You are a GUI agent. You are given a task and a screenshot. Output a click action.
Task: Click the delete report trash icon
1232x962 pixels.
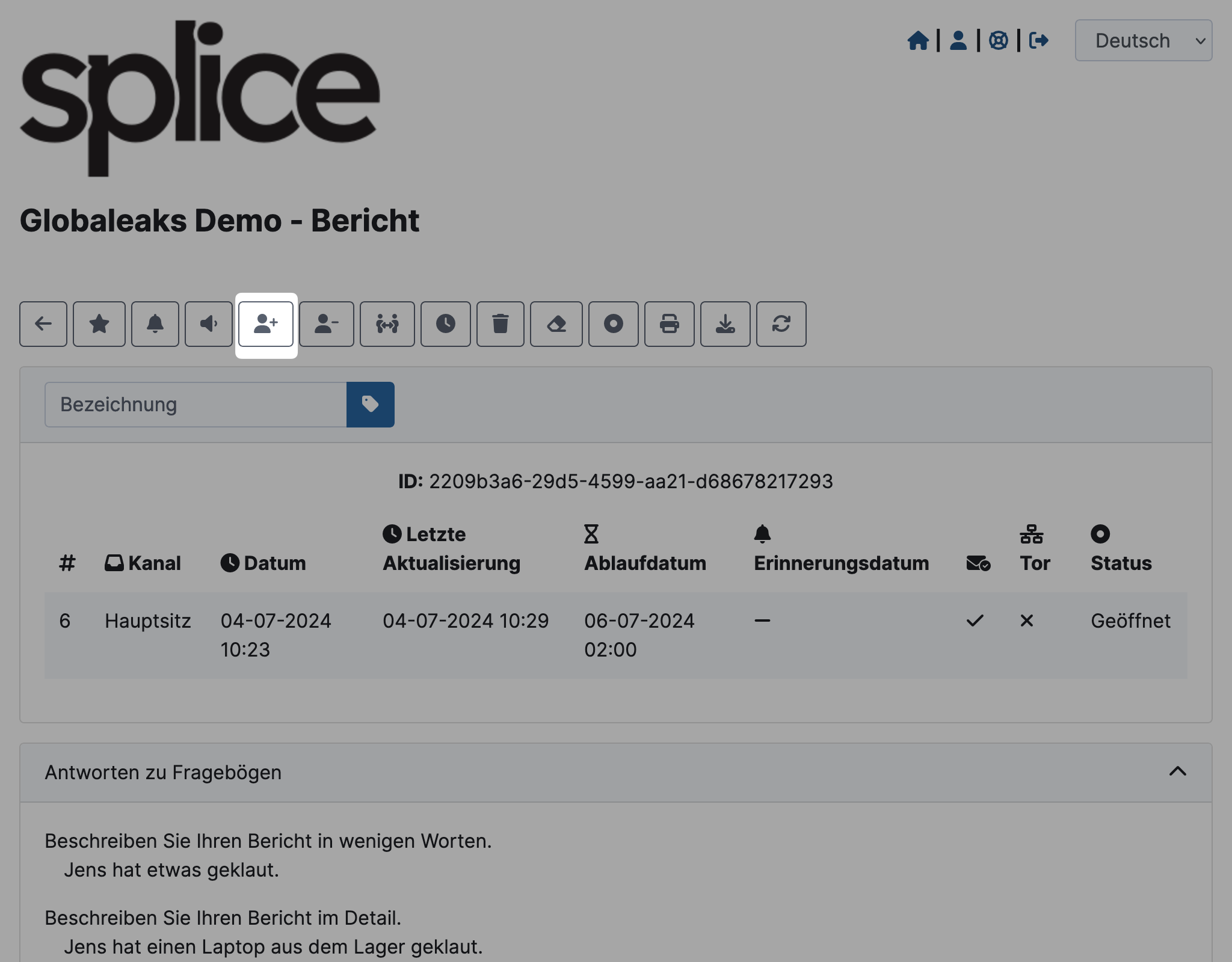click(500, 323)
